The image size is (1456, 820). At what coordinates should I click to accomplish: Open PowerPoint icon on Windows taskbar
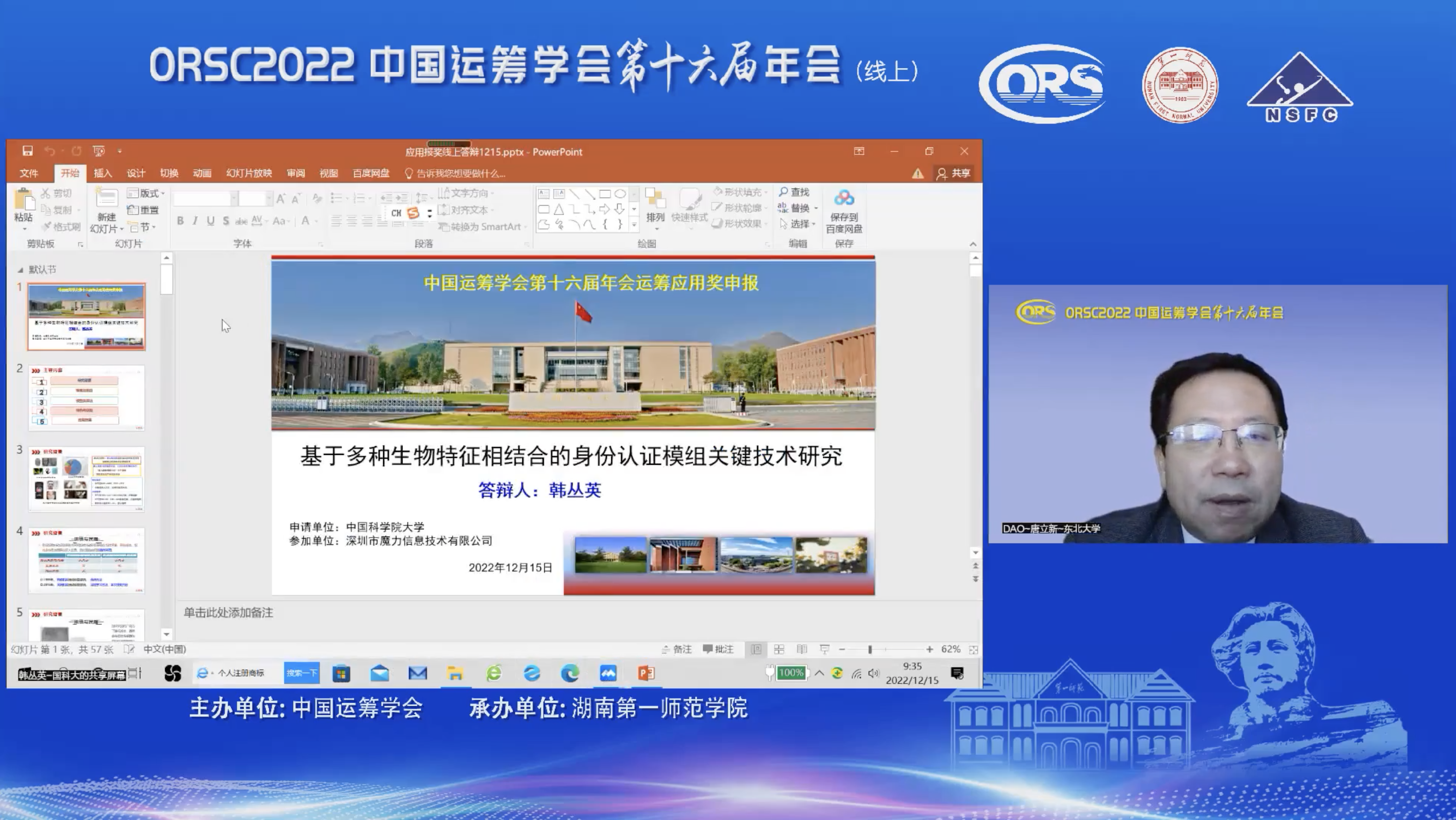click(x=646, y=673)
